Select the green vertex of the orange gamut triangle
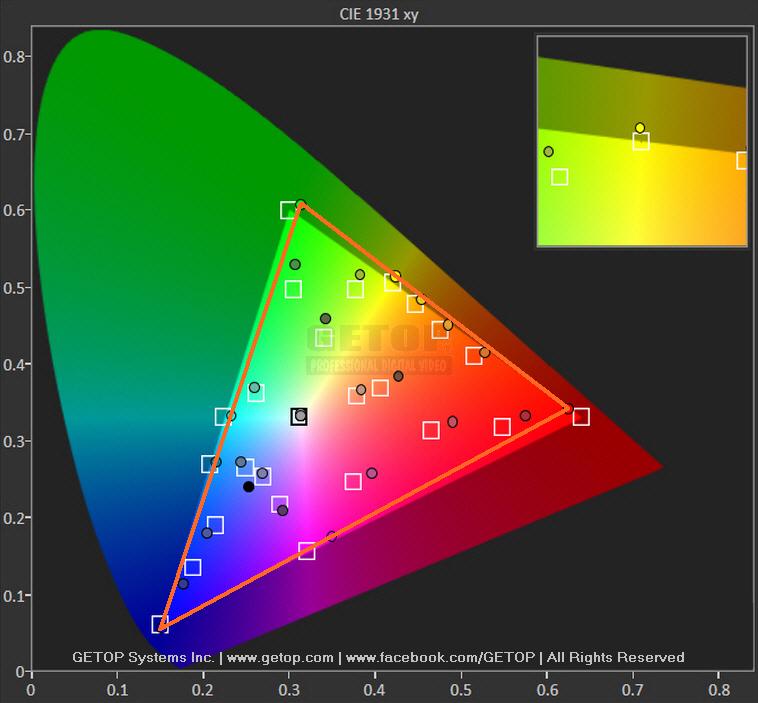The height and width of the screenshot is (703, 758). pyautogui.click(x=301, y=205)
